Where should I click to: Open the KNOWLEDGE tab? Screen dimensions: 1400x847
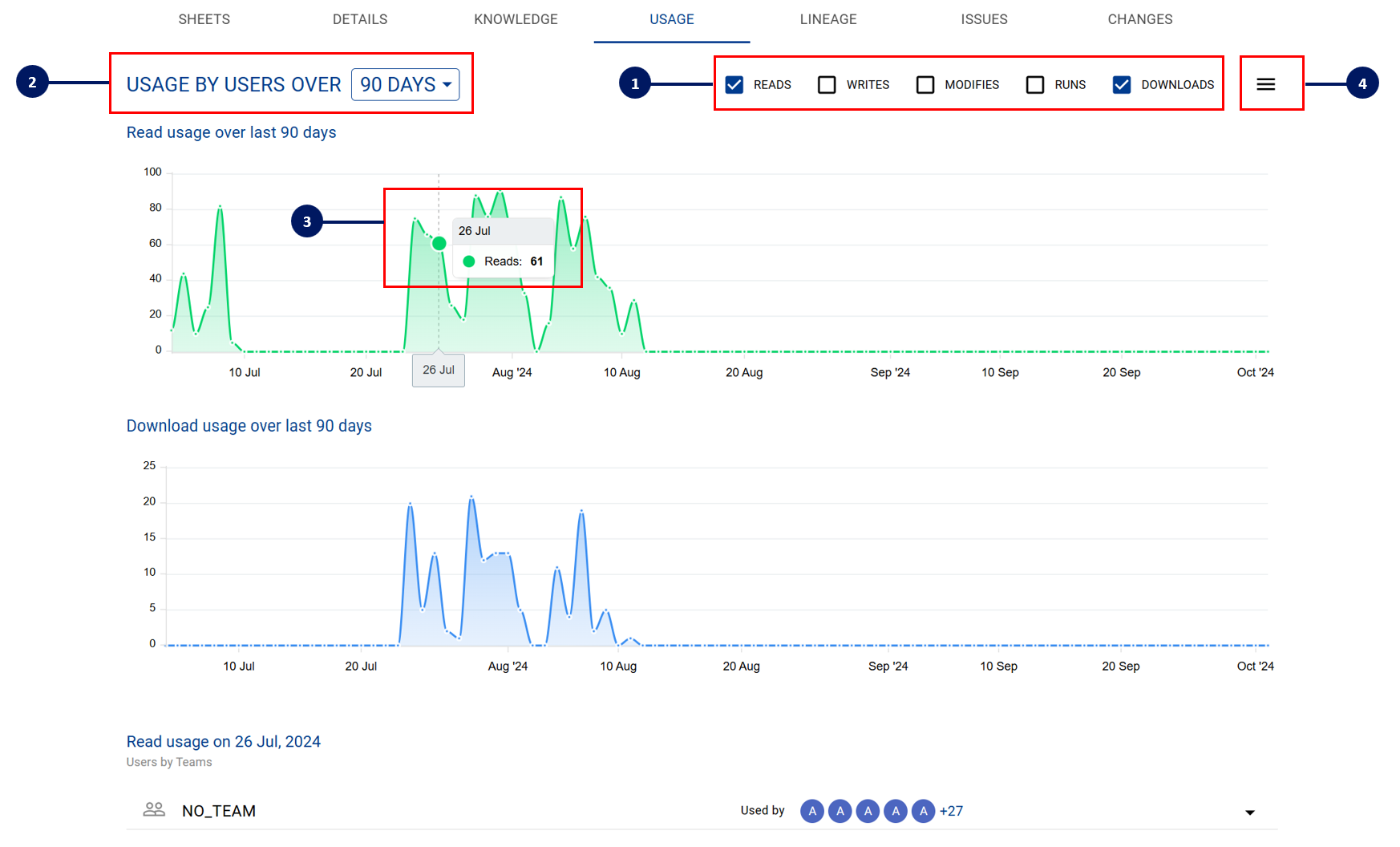coord(516,19)
